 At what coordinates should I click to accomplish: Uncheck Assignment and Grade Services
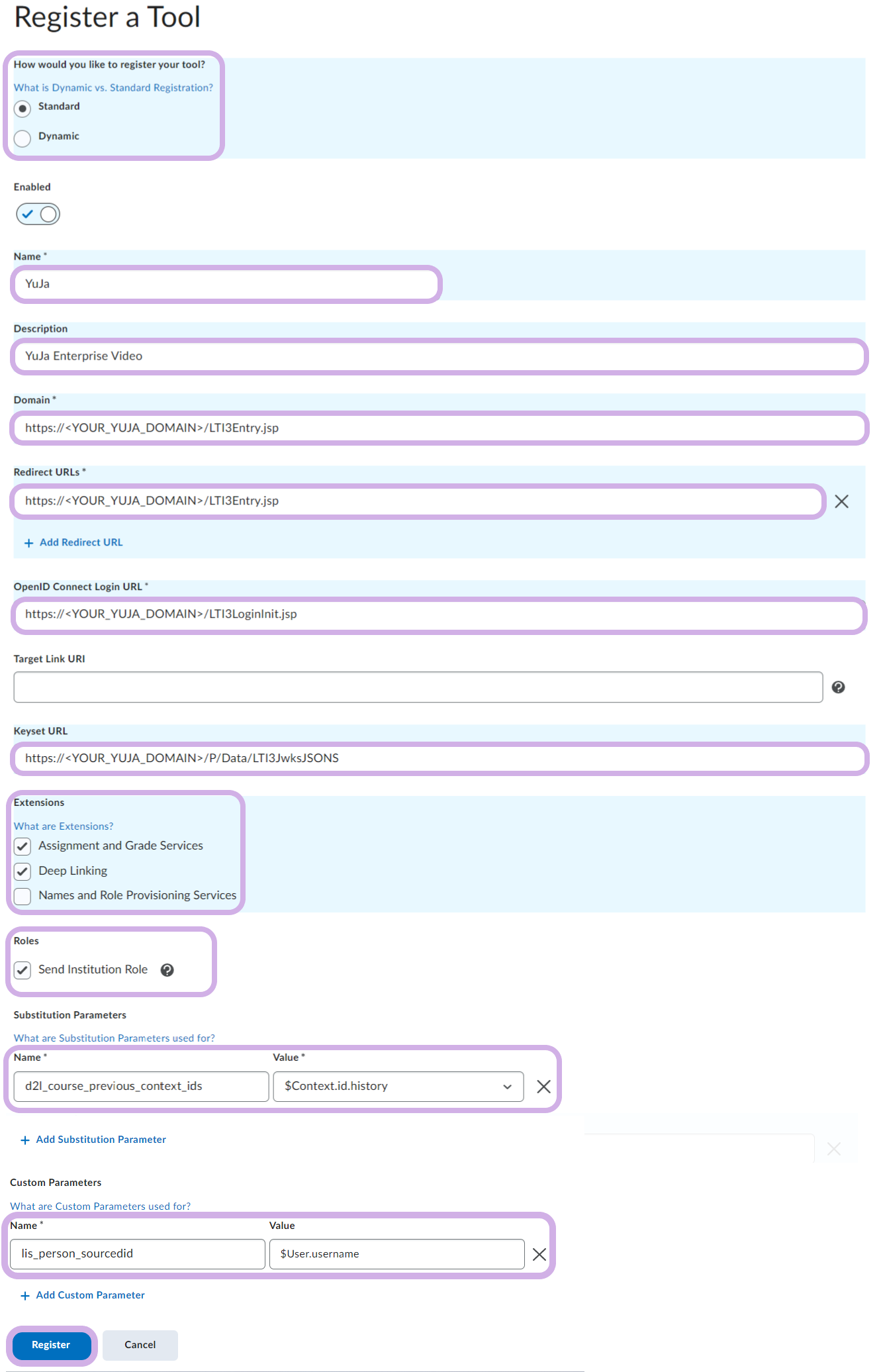point(23,846)
